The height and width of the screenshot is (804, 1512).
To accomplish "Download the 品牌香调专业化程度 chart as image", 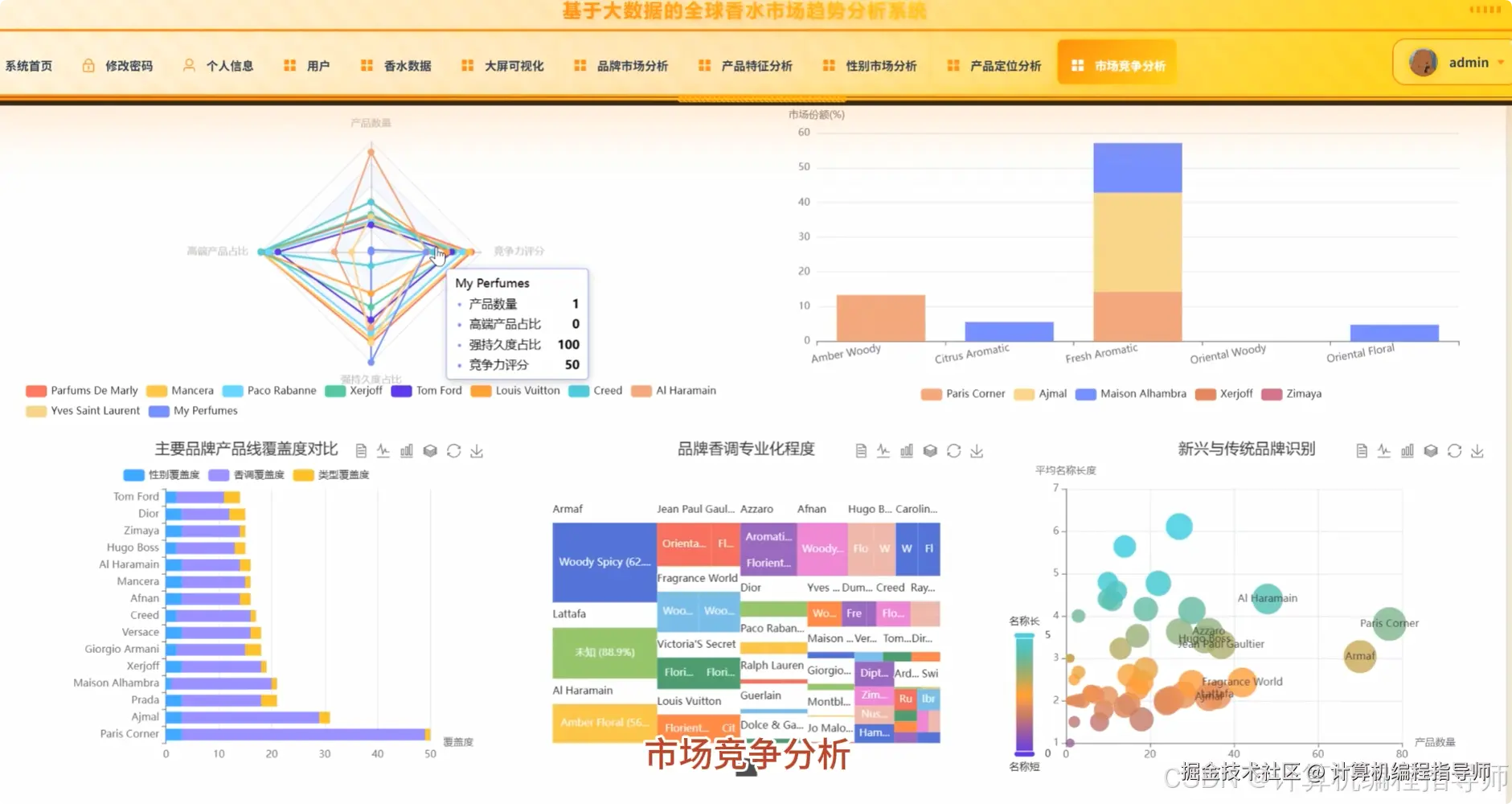I will coord(977,451).
